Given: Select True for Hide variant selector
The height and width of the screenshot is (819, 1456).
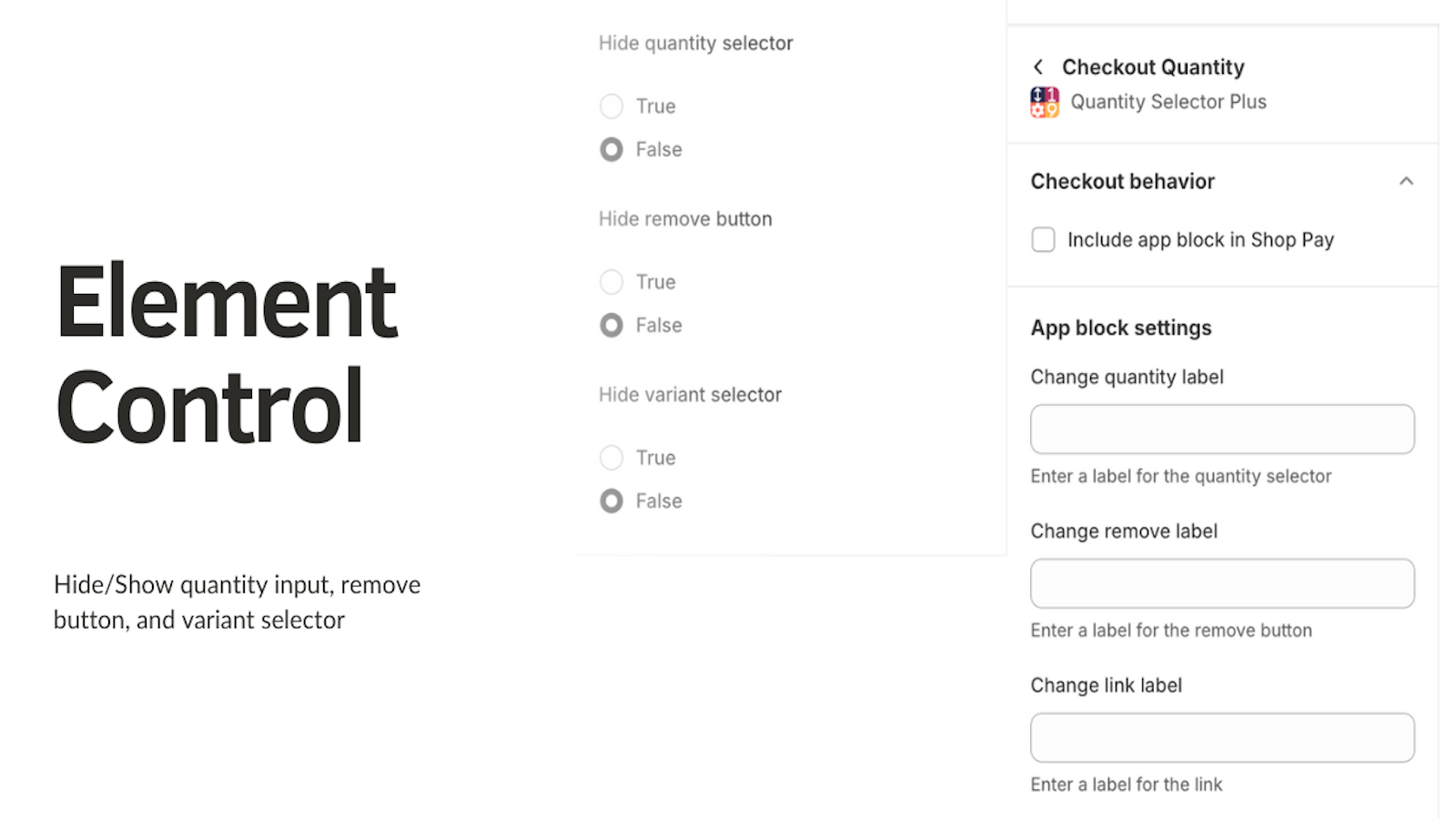Looking at the screenshot, I should click(x=612, y=458).
